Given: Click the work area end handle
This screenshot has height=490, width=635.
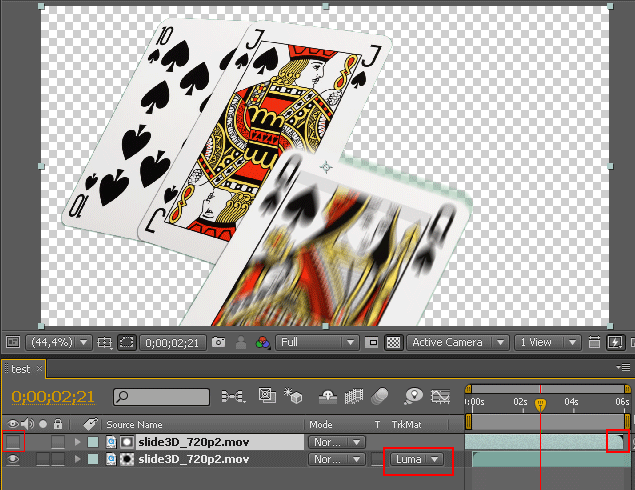Looking at the screenshot, I should pyautogui.click(x=627, y=422).
